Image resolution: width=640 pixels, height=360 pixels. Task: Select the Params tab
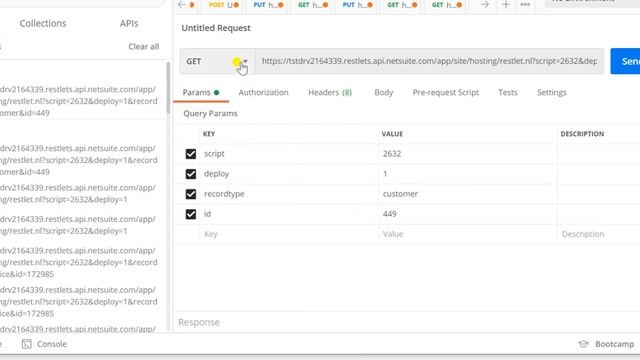(x=200, y=93)
